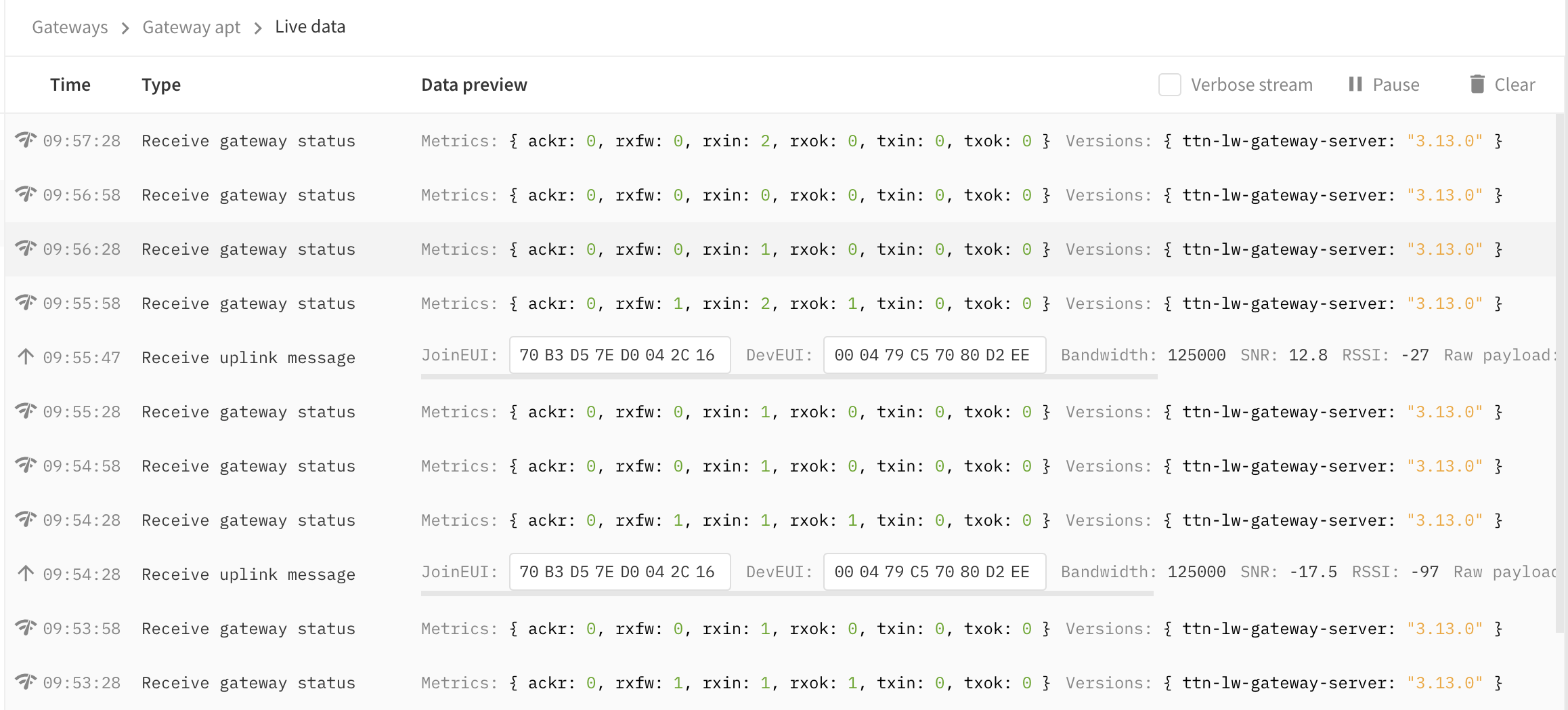Click the Live data breadcrumb
Viewport: 1568px width, 710px height.
click(310, 27)
